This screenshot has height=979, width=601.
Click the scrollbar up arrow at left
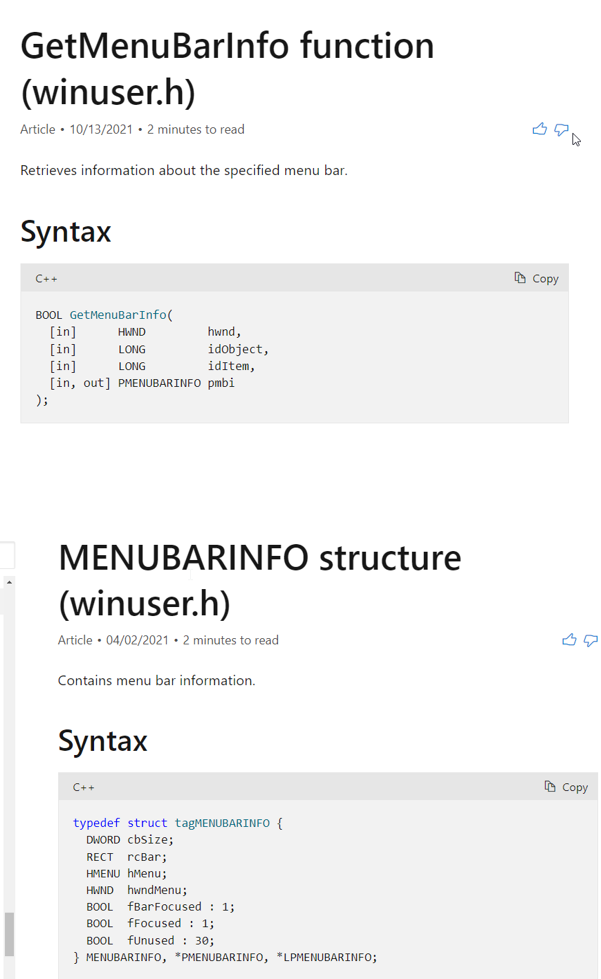tap(9, 582)
